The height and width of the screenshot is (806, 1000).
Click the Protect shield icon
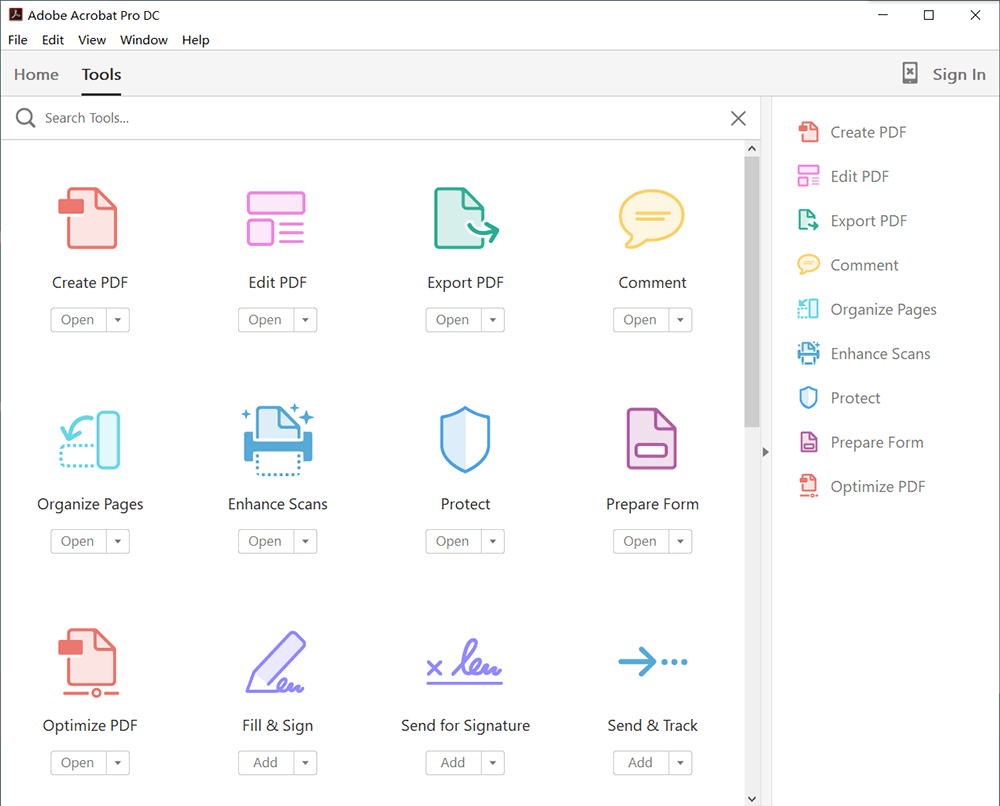coord(465,440)
